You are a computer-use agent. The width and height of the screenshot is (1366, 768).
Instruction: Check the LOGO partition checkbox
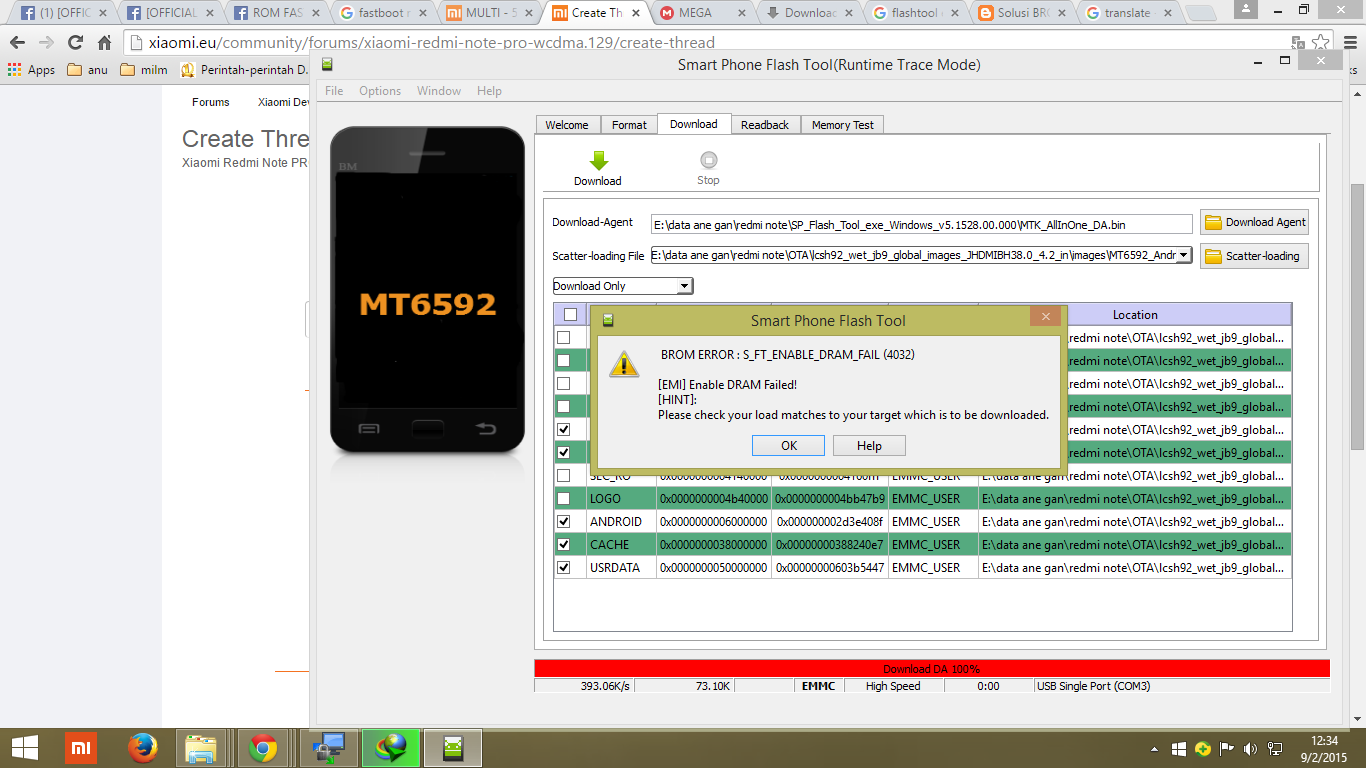[x=564, y=498]
